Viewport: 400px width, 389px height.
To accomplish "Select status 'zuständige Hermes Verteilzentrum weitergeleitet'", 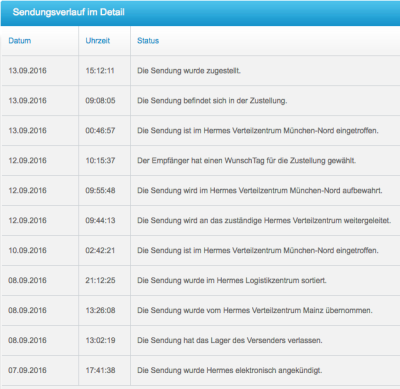I will (264, 221).
